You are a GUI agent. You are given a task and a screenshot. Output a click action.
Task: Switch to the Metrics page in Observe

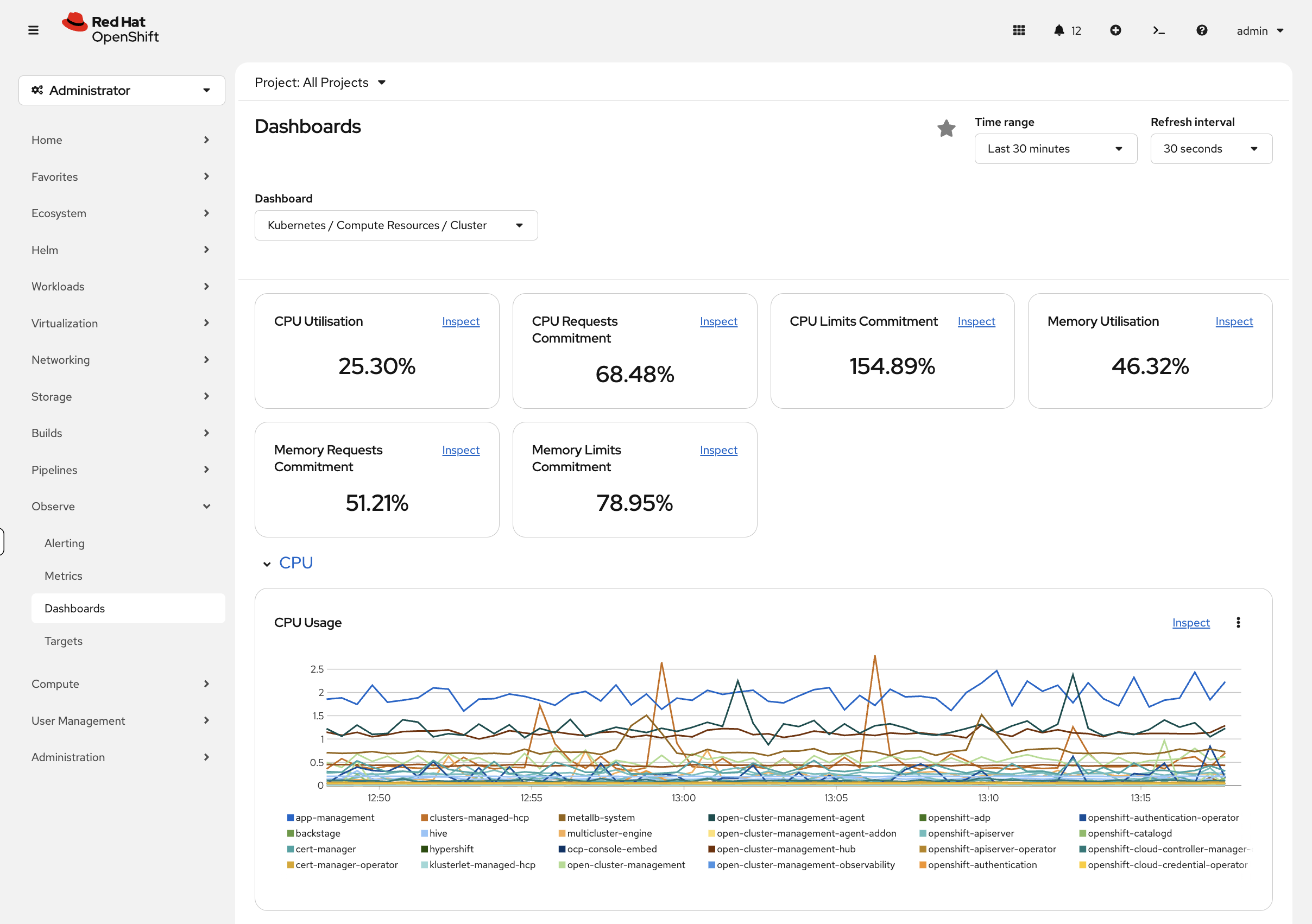click(64, 575)
